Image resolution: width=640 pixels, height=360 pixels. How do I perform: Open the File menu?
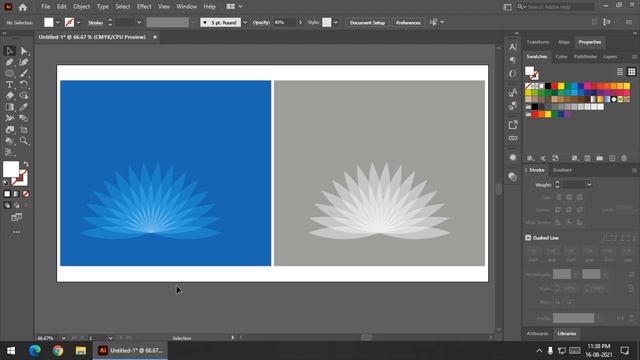[46, 7]
